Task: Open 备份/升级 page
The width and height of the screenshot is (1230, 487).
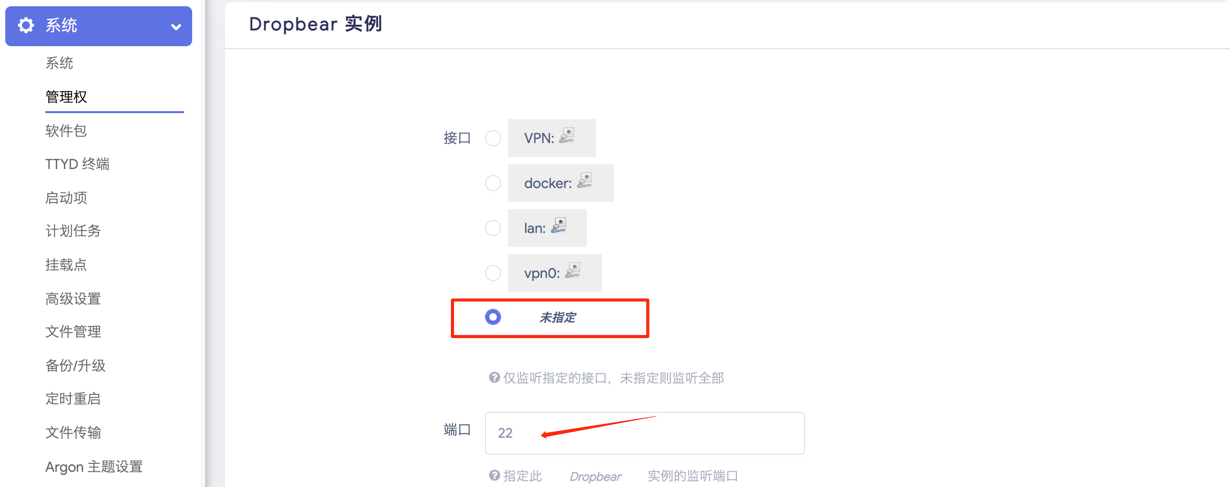Action: (75, 365)
